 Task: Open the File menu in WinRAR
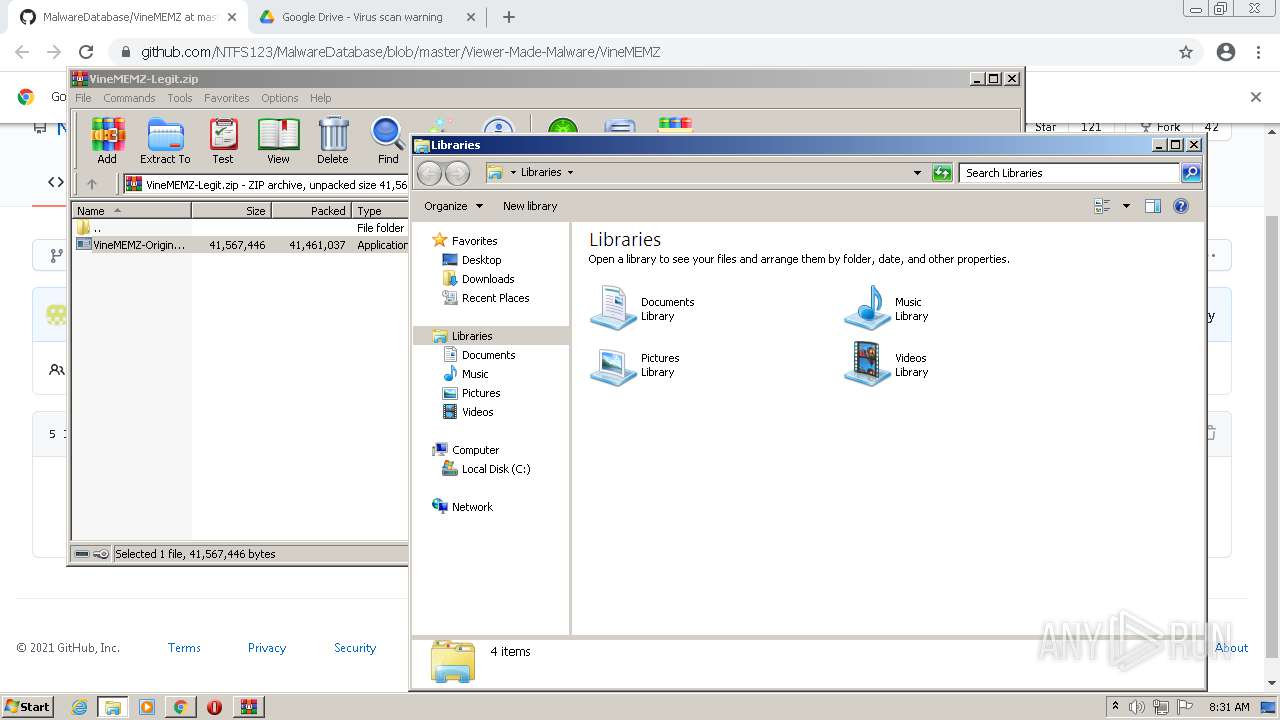[83, 98]
